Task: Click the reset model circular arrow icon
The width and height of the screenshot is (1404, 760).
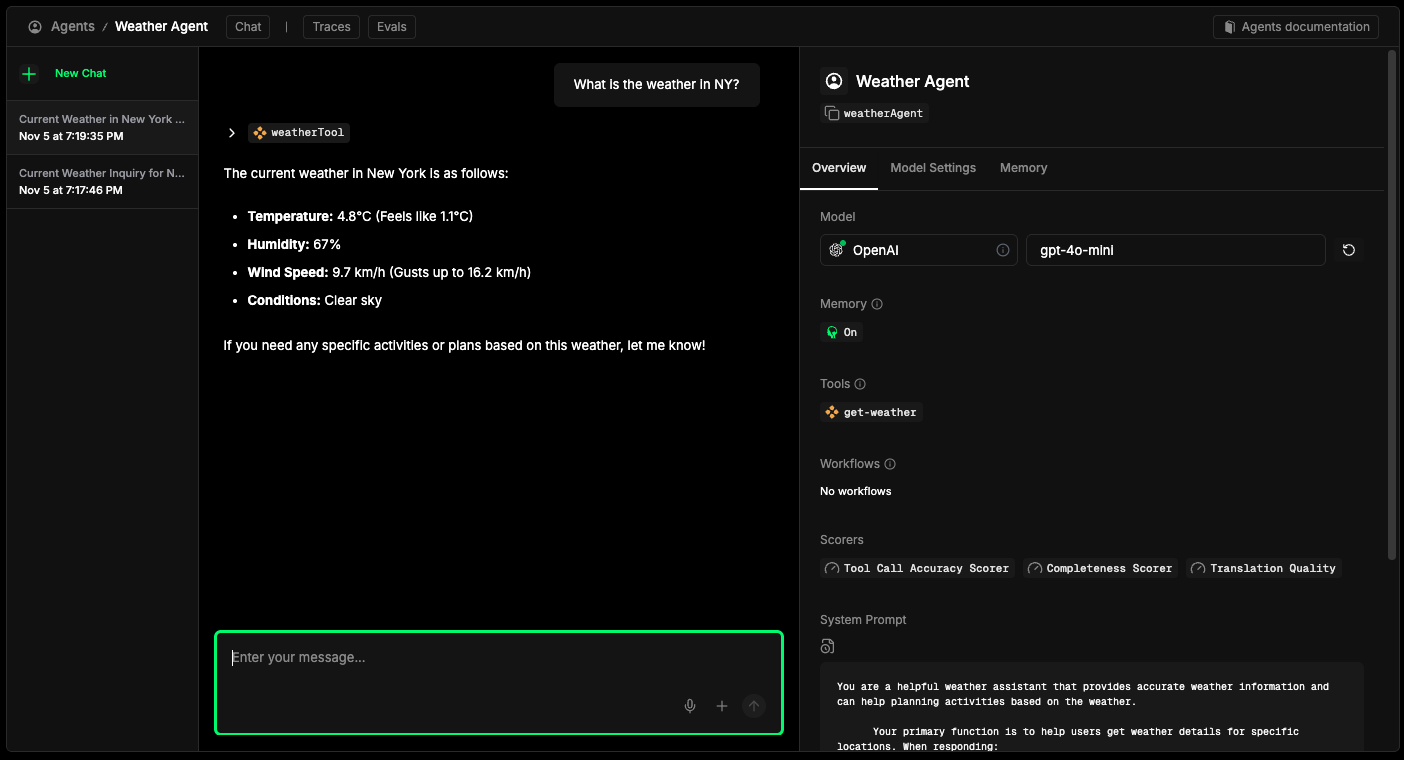Action: (1348, 250)
